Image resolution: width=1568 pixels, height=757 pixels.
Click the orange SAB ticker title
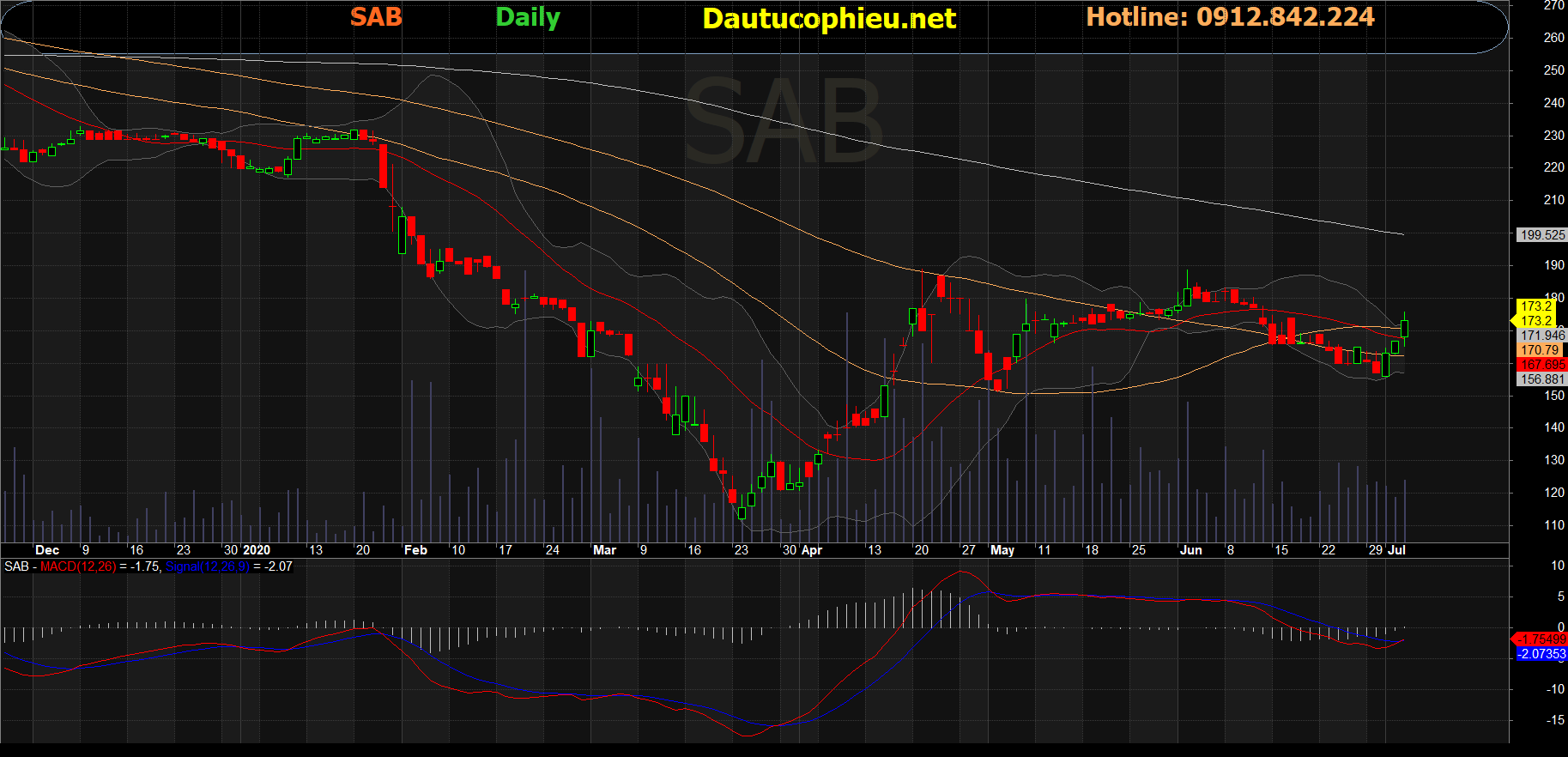coord(376,17)
